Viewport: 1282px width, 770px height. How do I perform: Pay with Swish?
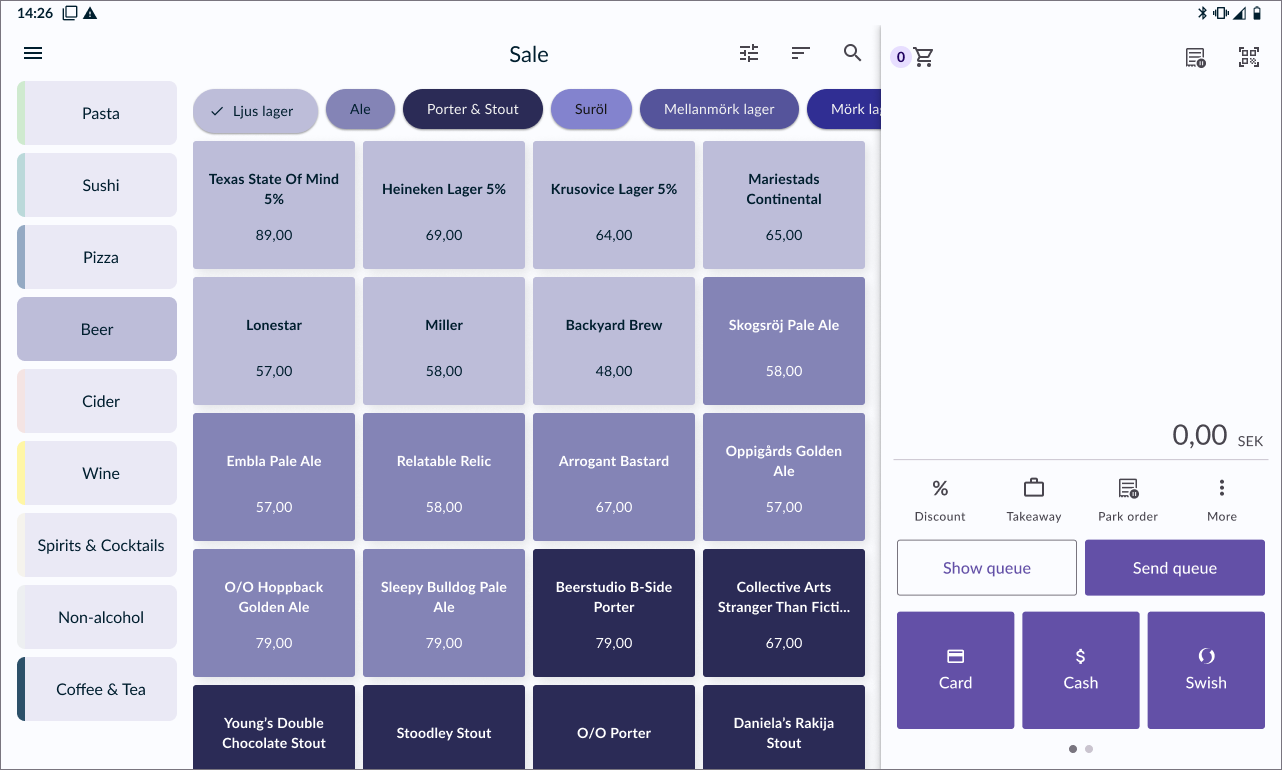point(1206,670)
